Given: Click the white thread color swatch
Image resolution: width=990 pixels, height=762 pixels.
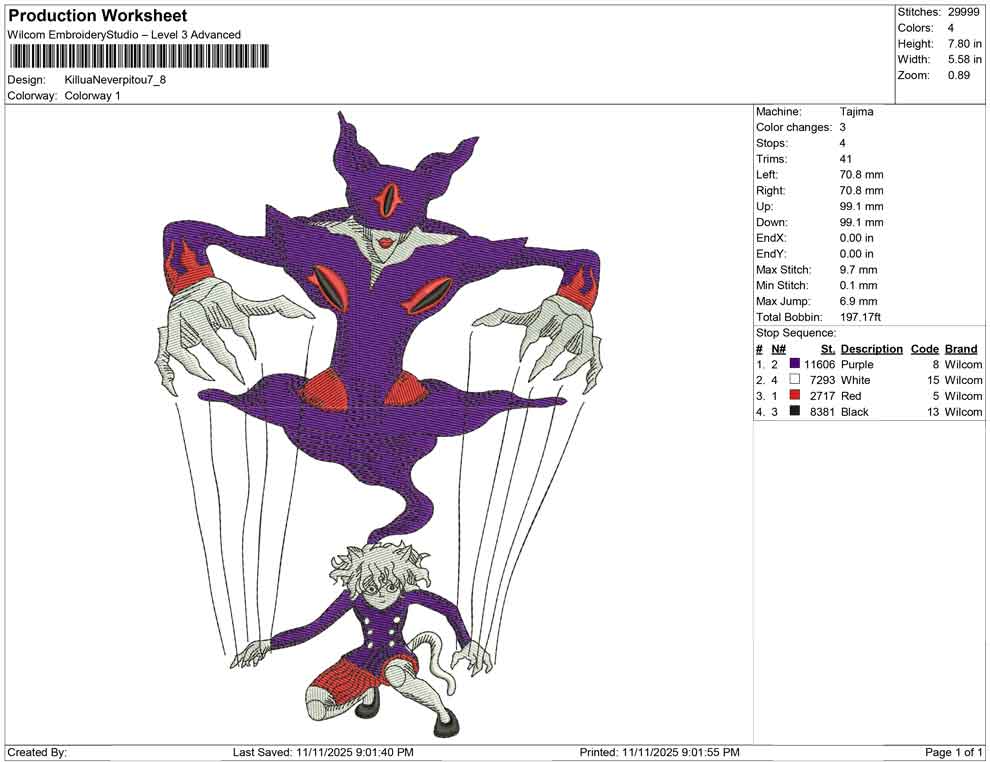Looking at the screenshot, I should click(795, 379).
